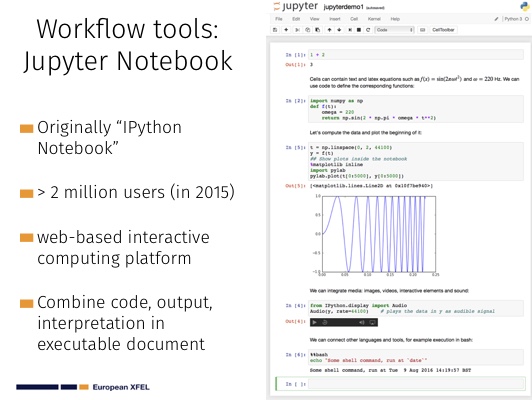
Task: Click the np.linspace code cell
Action: coord(416,161)
